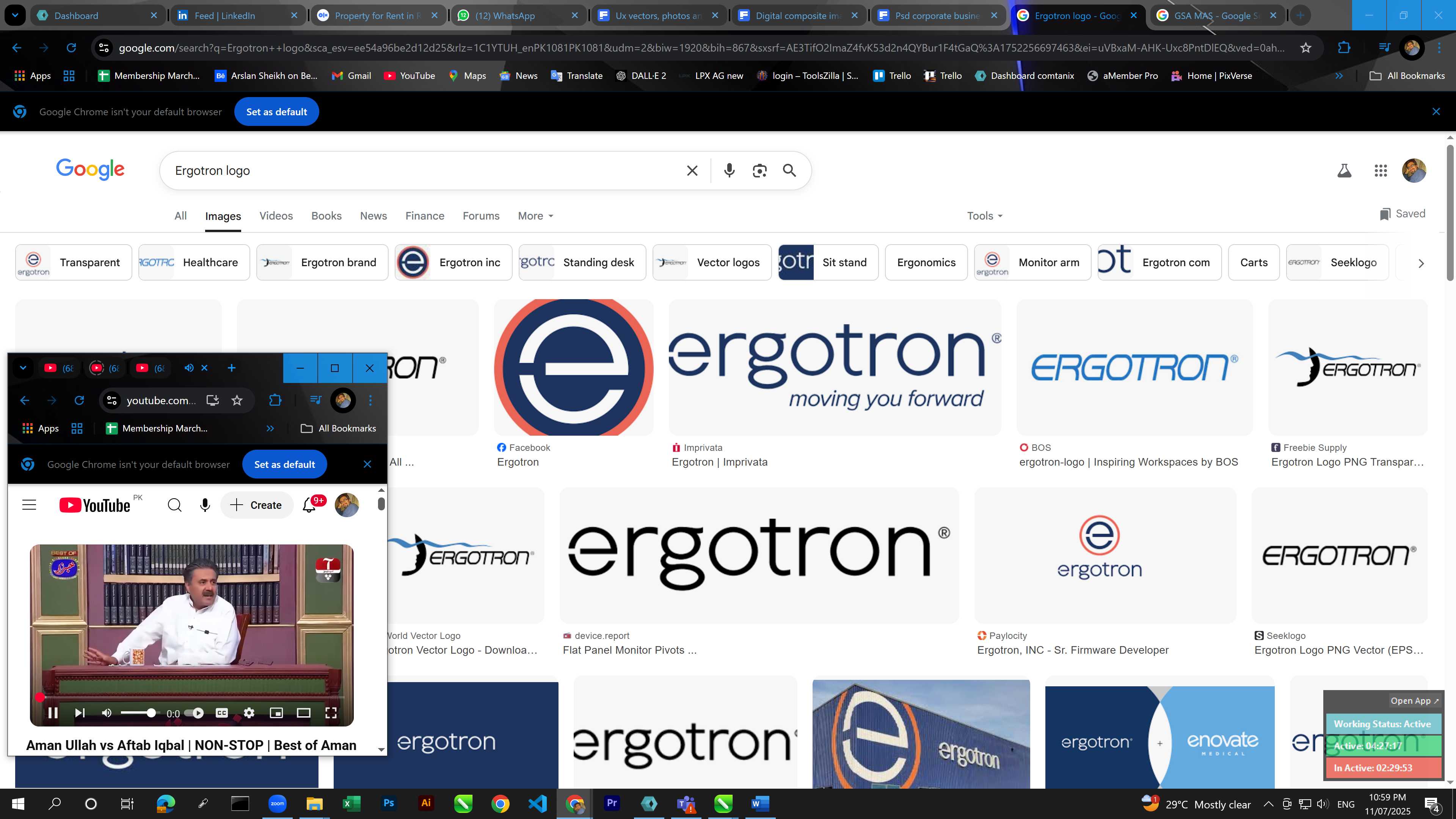Image resolution: width=1456 pixels, height=819 pixels.
Task: Open the Chrome three-dot menu in the main window
Action: tap(1439, 48)
